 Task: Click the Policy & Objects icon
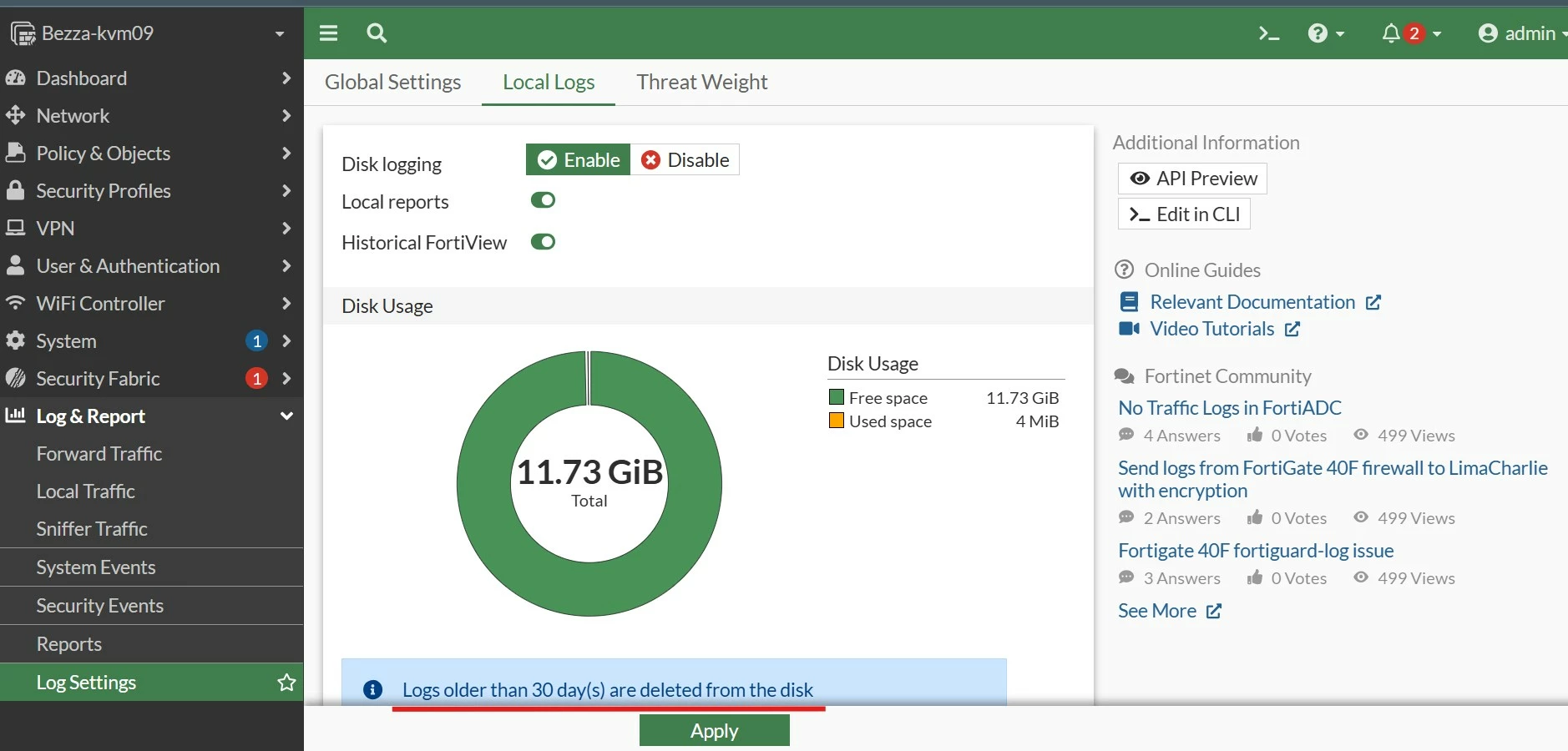(15, 153)
